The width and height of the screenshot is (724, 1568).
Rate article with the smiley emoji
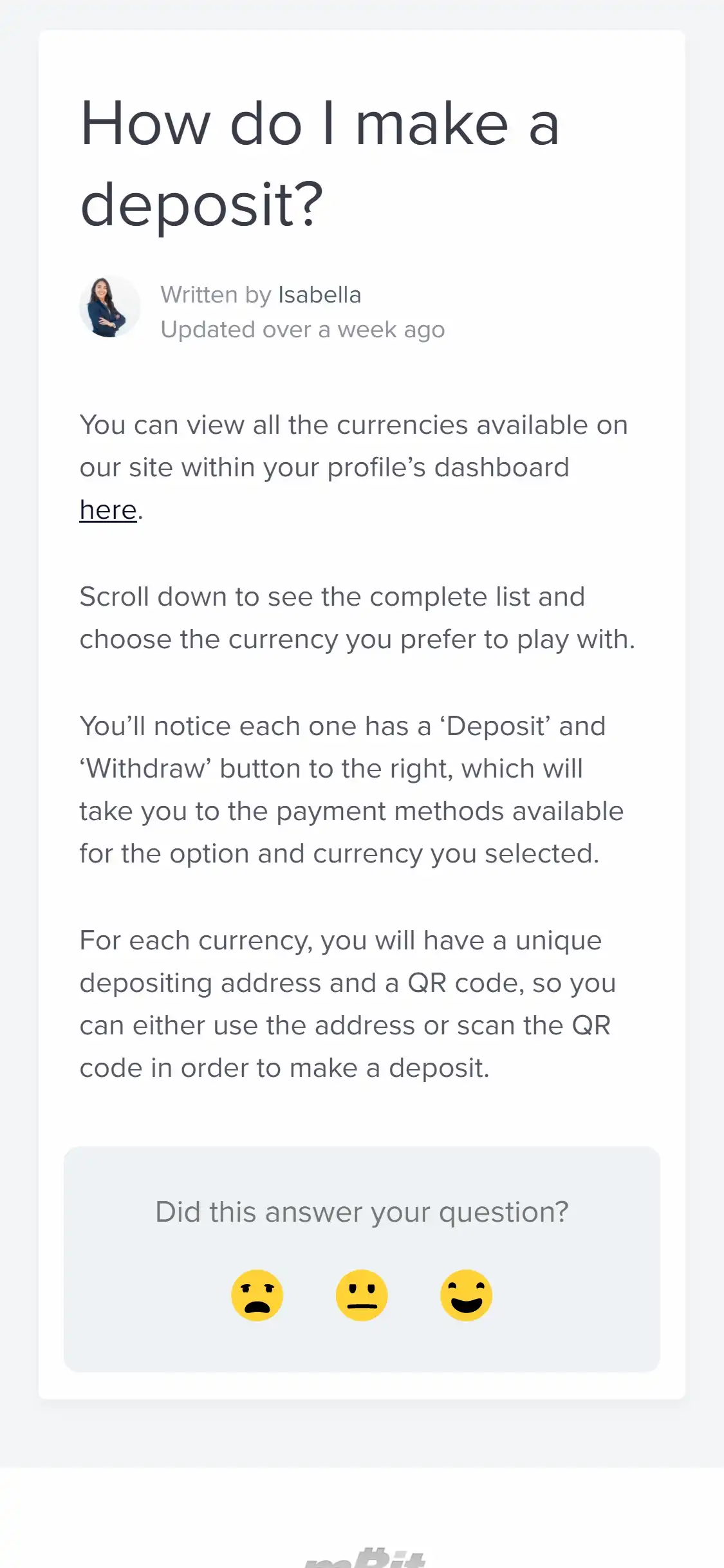pos(466,1295)
